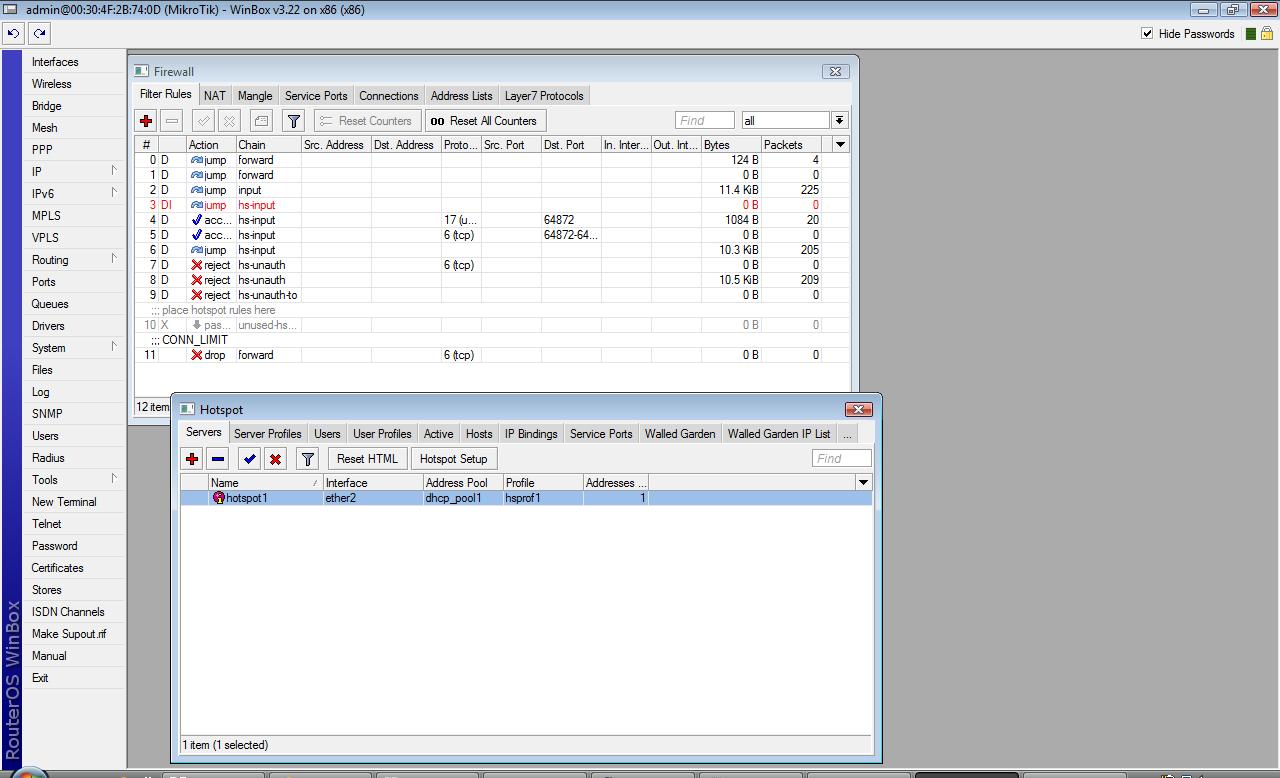
Task: Open the Filter funnel in Hotspot toolbar
Action: pos(308,459)
